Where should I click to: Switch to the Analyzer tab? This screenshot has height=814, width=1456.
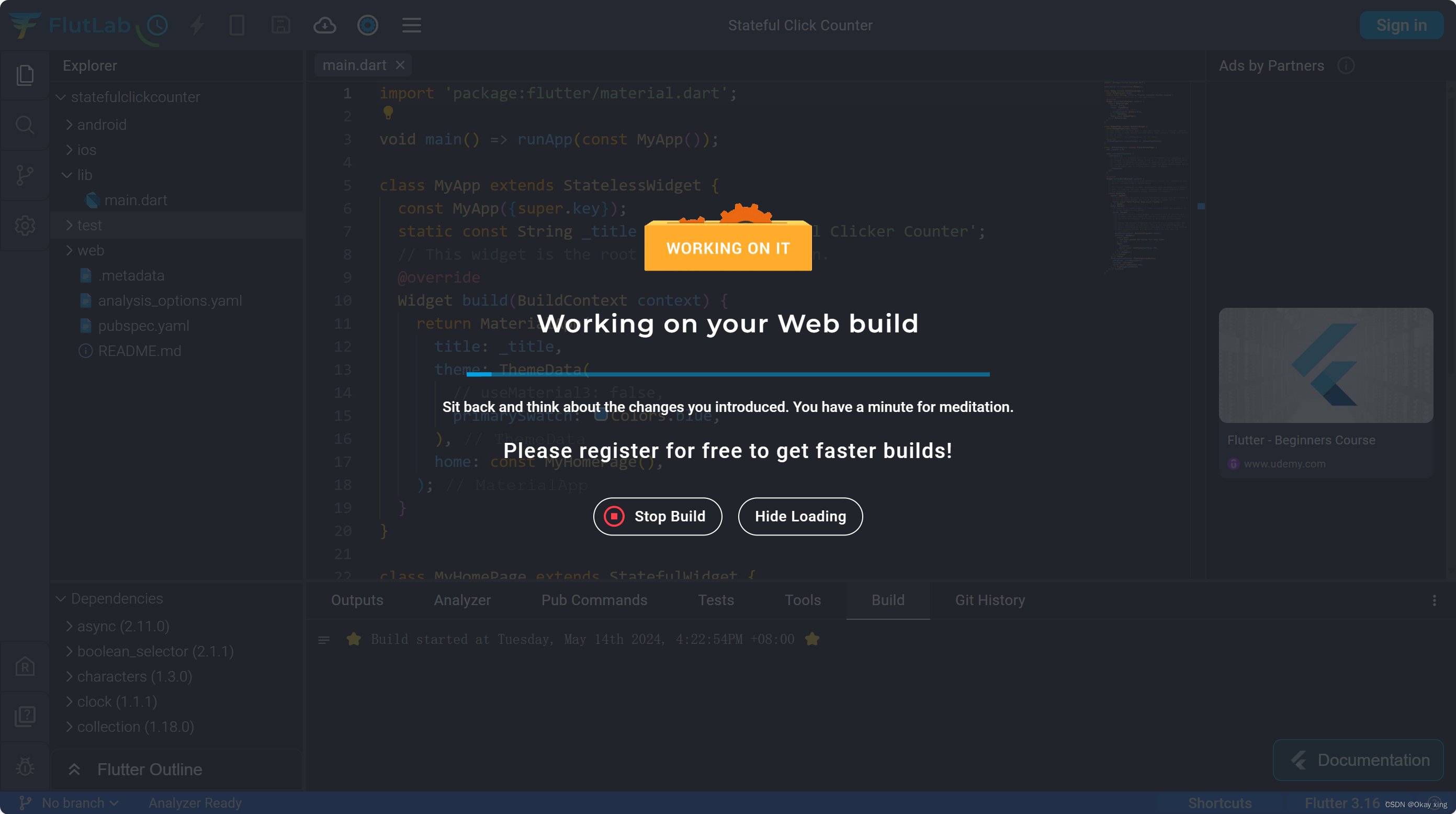pos(462,599)
